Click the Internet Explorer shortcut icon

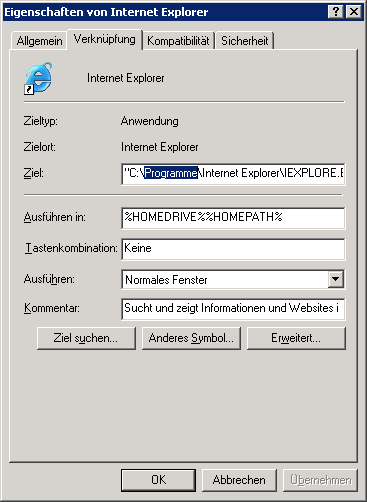click(x=38, y=78)
